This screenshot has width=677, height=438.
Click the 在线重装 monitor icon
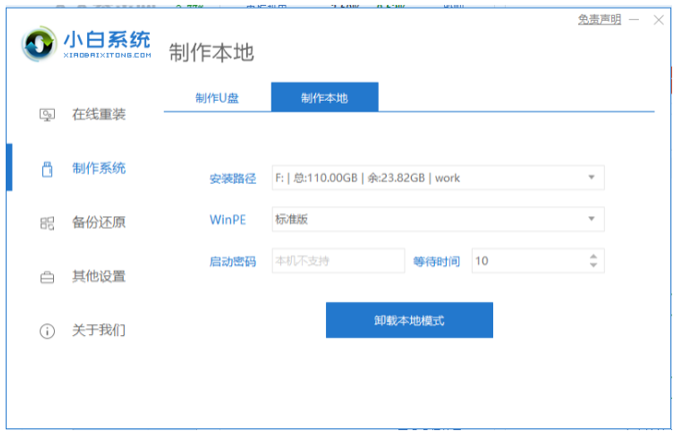(x=46, y=114)
